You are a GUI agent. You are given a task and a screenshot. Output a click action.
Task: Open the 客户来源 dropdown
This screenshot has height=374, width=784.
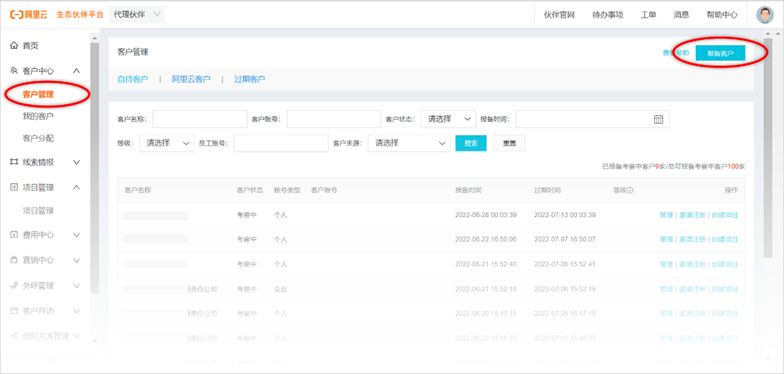point(410,143)
